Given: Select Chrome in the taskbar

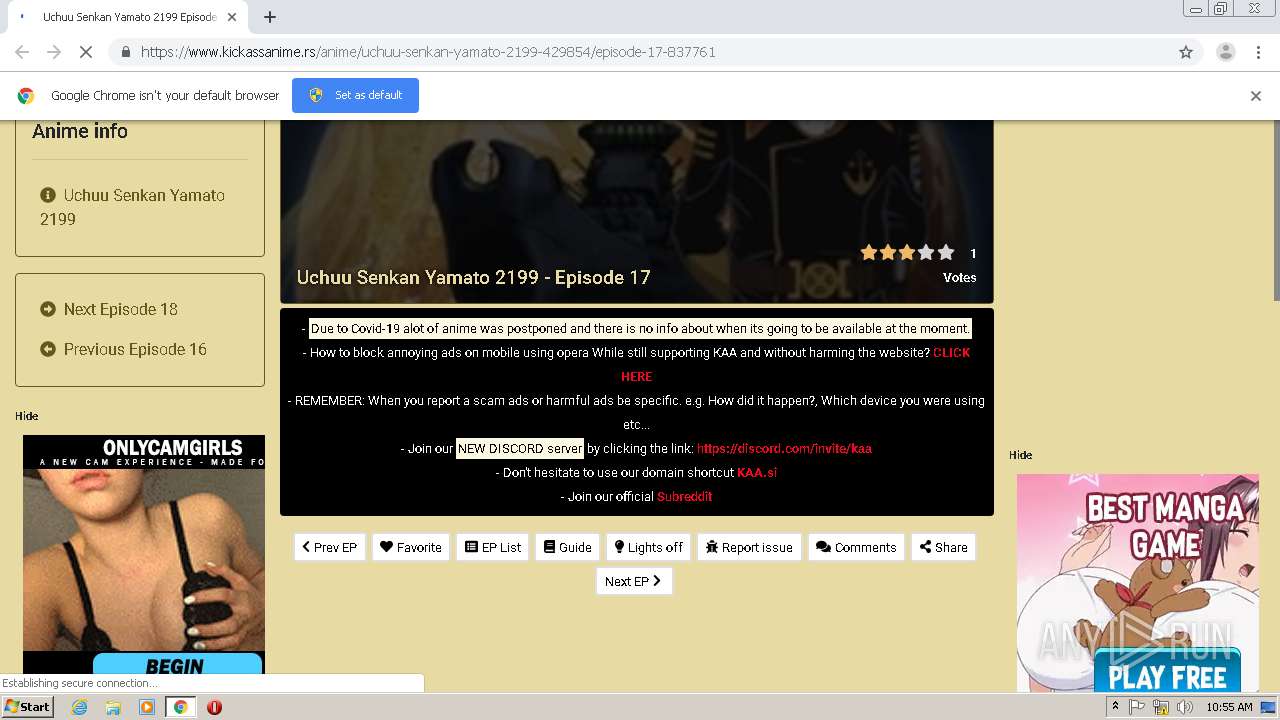Looking at the screenshot, I should click(180, 707).
